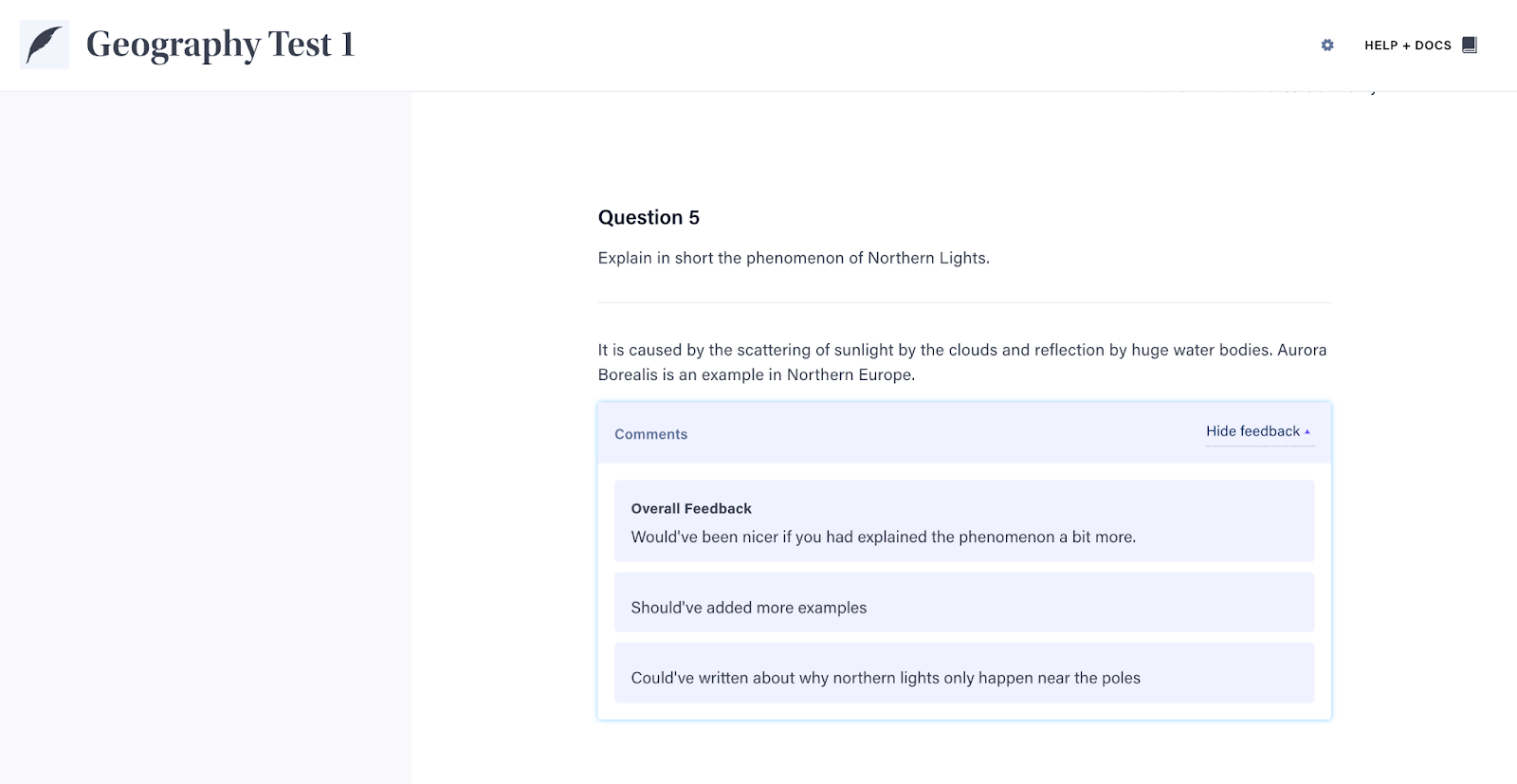
Task: Click the Comments panel header label
Action: tap(650, 434)
